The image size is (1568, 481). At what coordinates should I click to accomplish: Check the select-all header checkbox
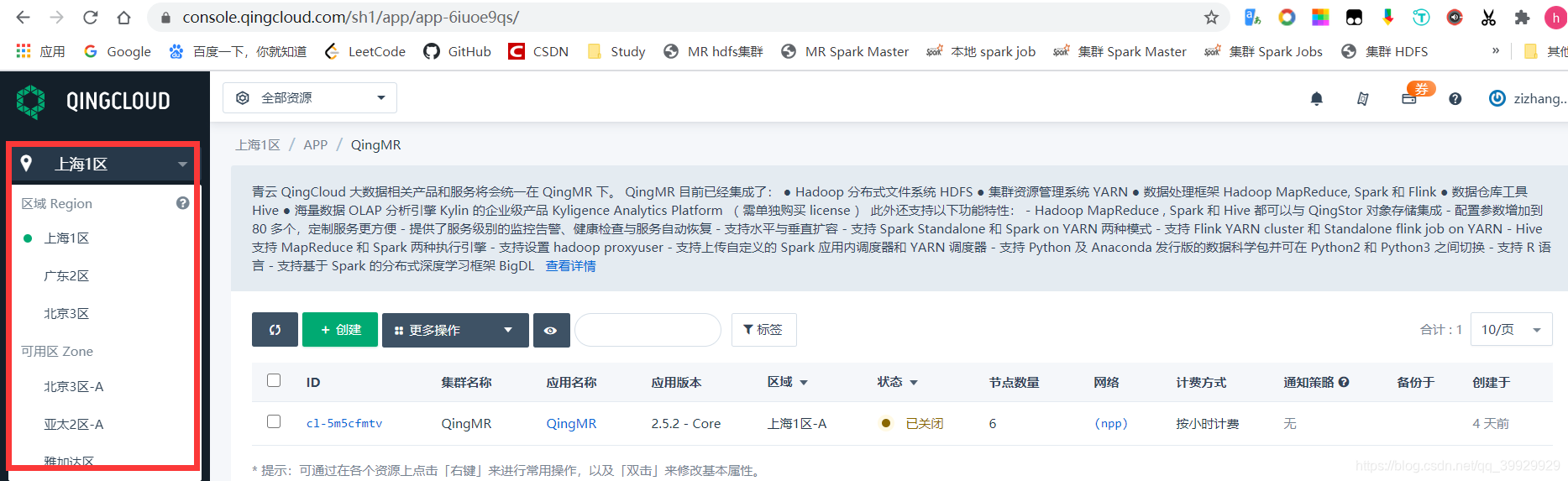point(274,380)
